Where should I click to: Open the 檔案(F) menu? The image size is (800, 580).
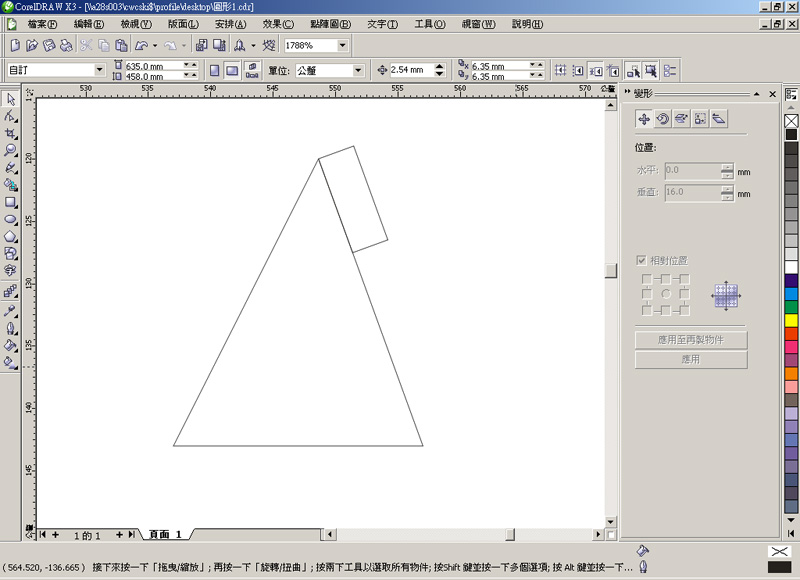point(42,24)
